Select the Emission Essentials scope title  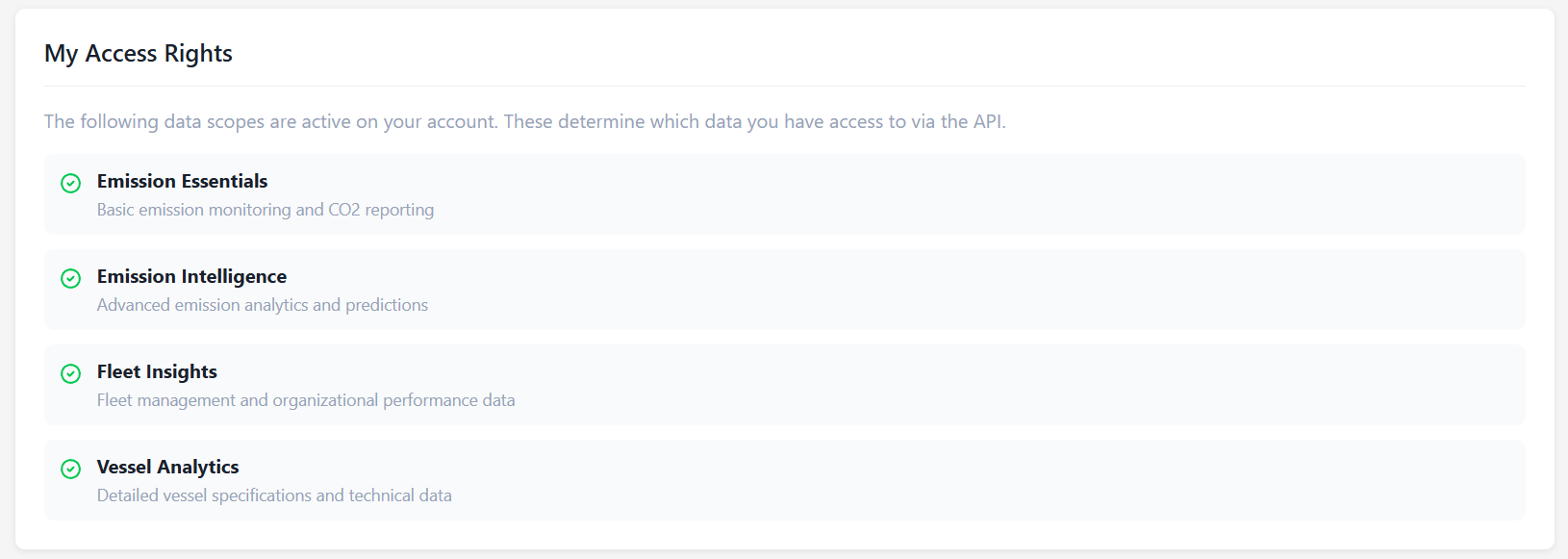[x=182, y=181]
